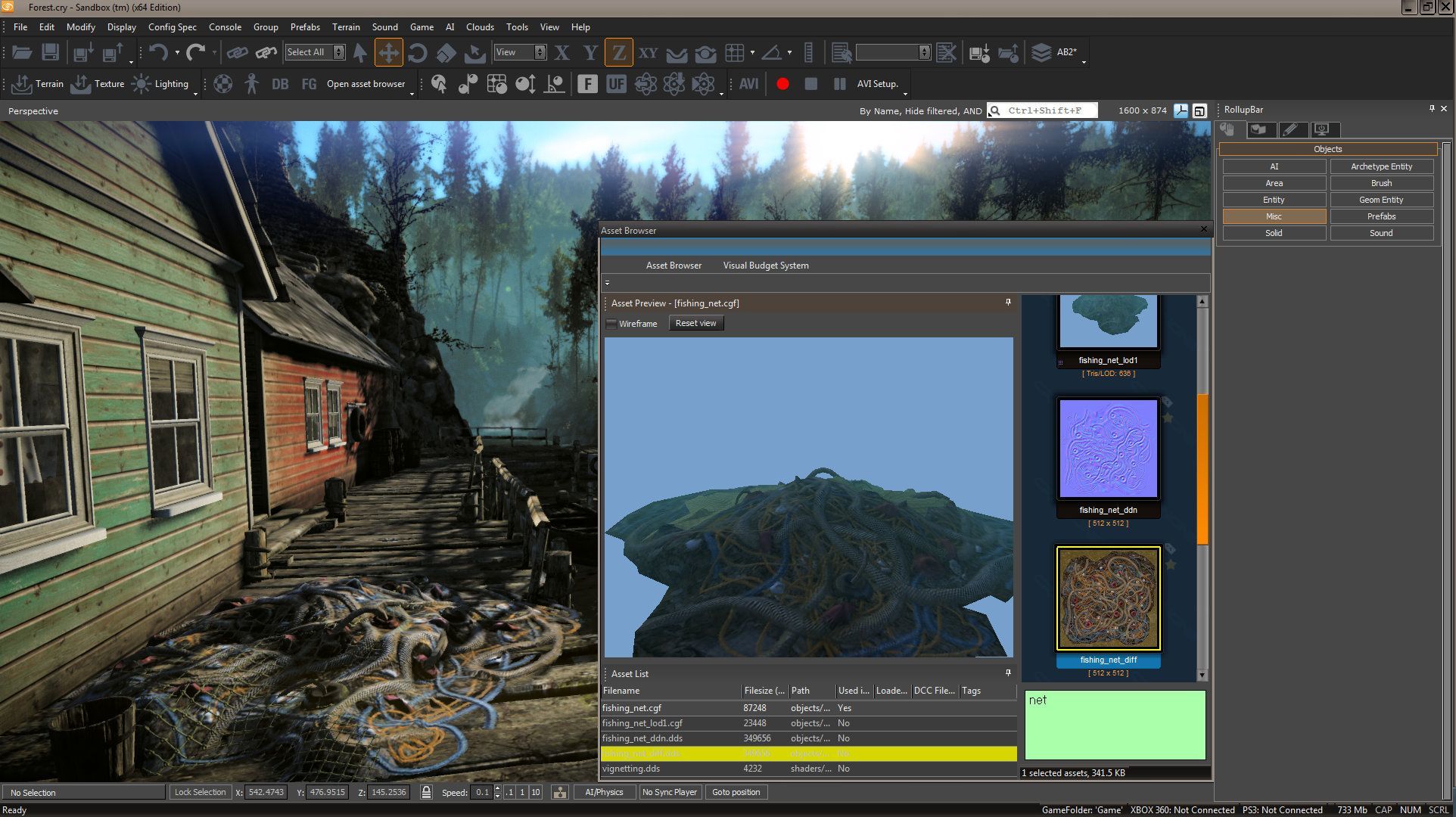
Task: Toggle the FG layer button
Action: point(308,83)
